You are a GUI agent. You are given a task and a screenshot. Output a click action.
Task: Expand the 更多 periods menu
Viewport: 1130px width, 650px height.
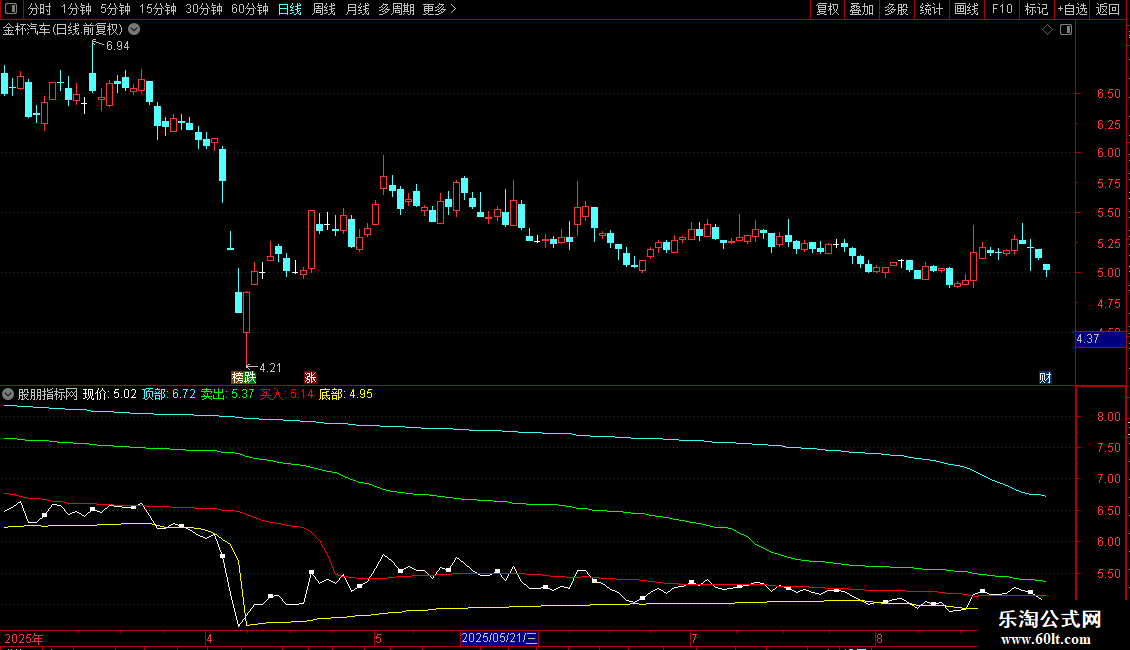pos(439,9)
